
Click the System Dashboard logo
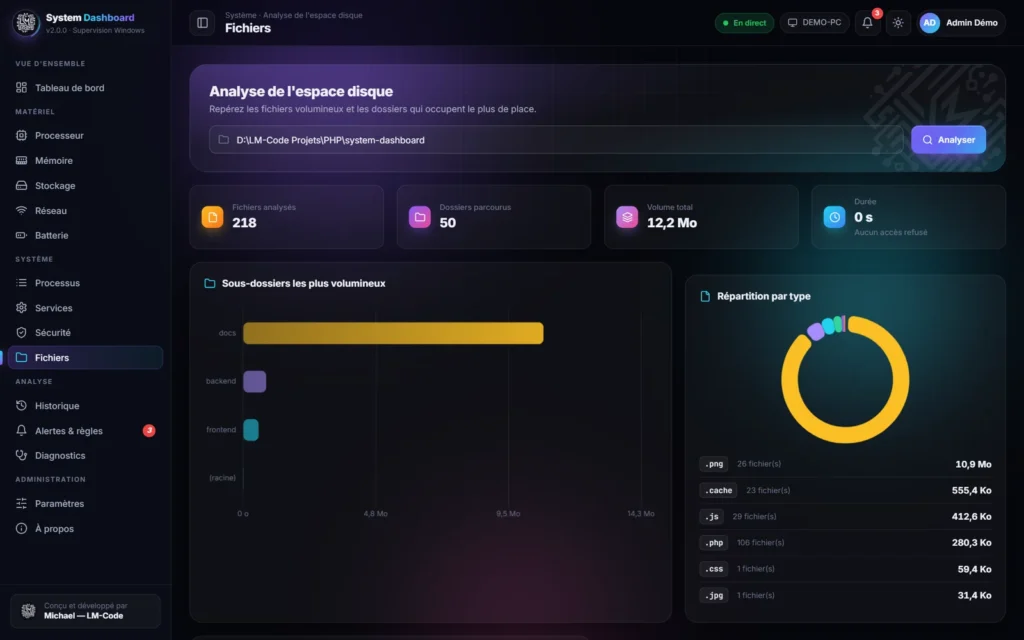pos(26,23)
